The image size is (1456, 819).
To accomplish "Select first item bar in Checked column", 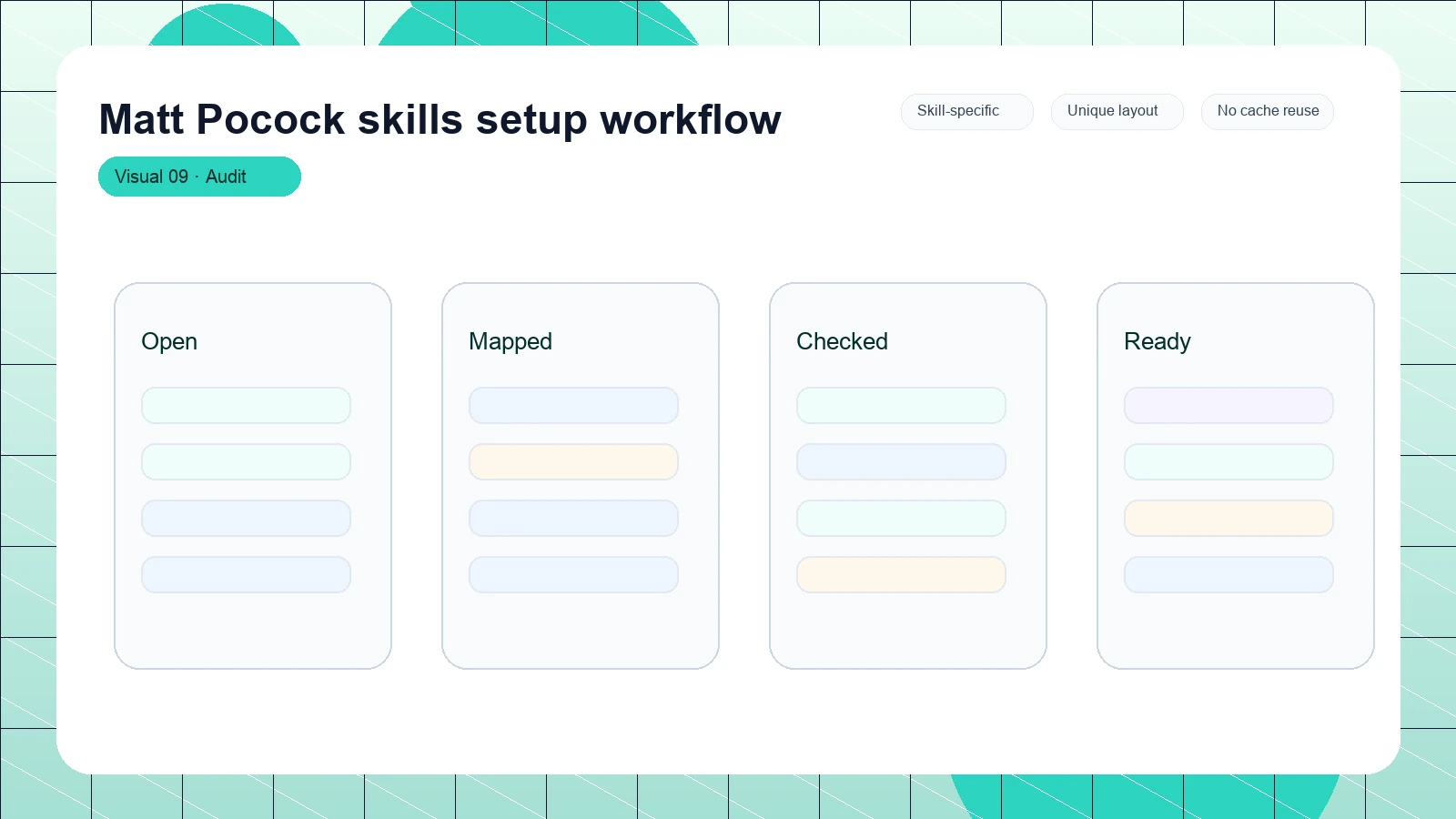I will 901,405.
